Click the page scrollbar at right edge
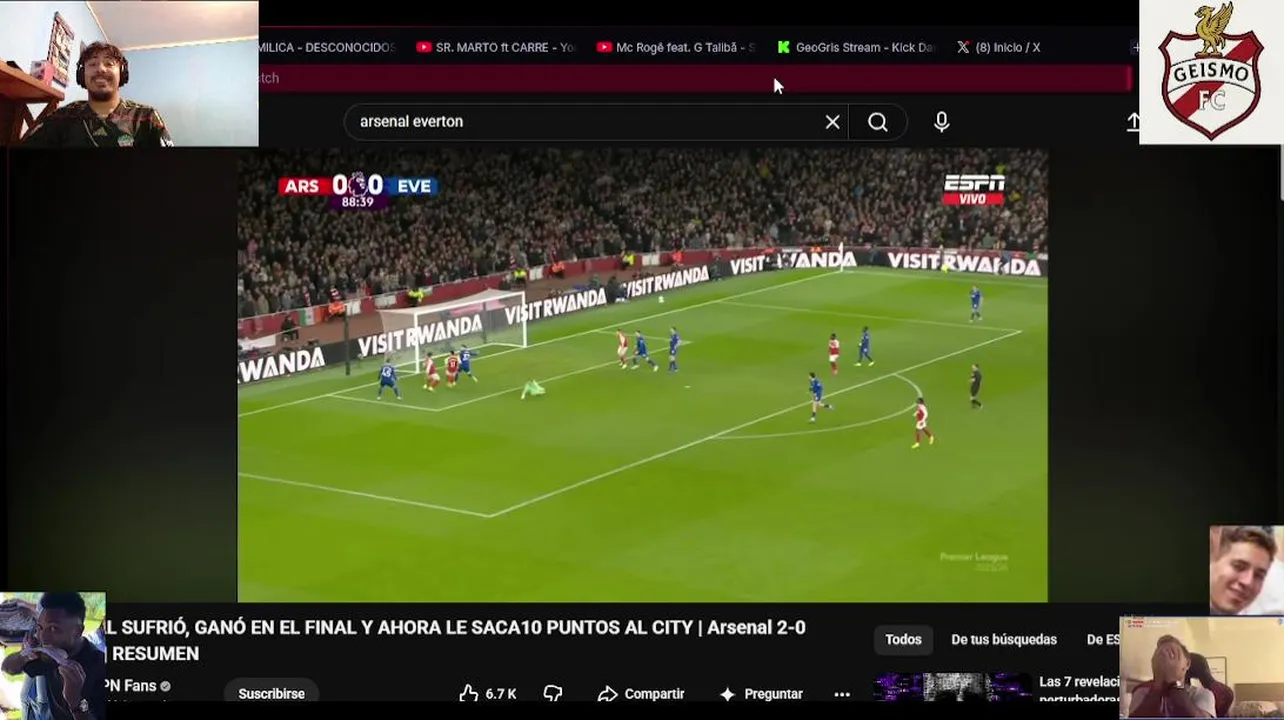Image resolution: width=1284 pixels, height=720 pixels. [x=1279, y=171]
